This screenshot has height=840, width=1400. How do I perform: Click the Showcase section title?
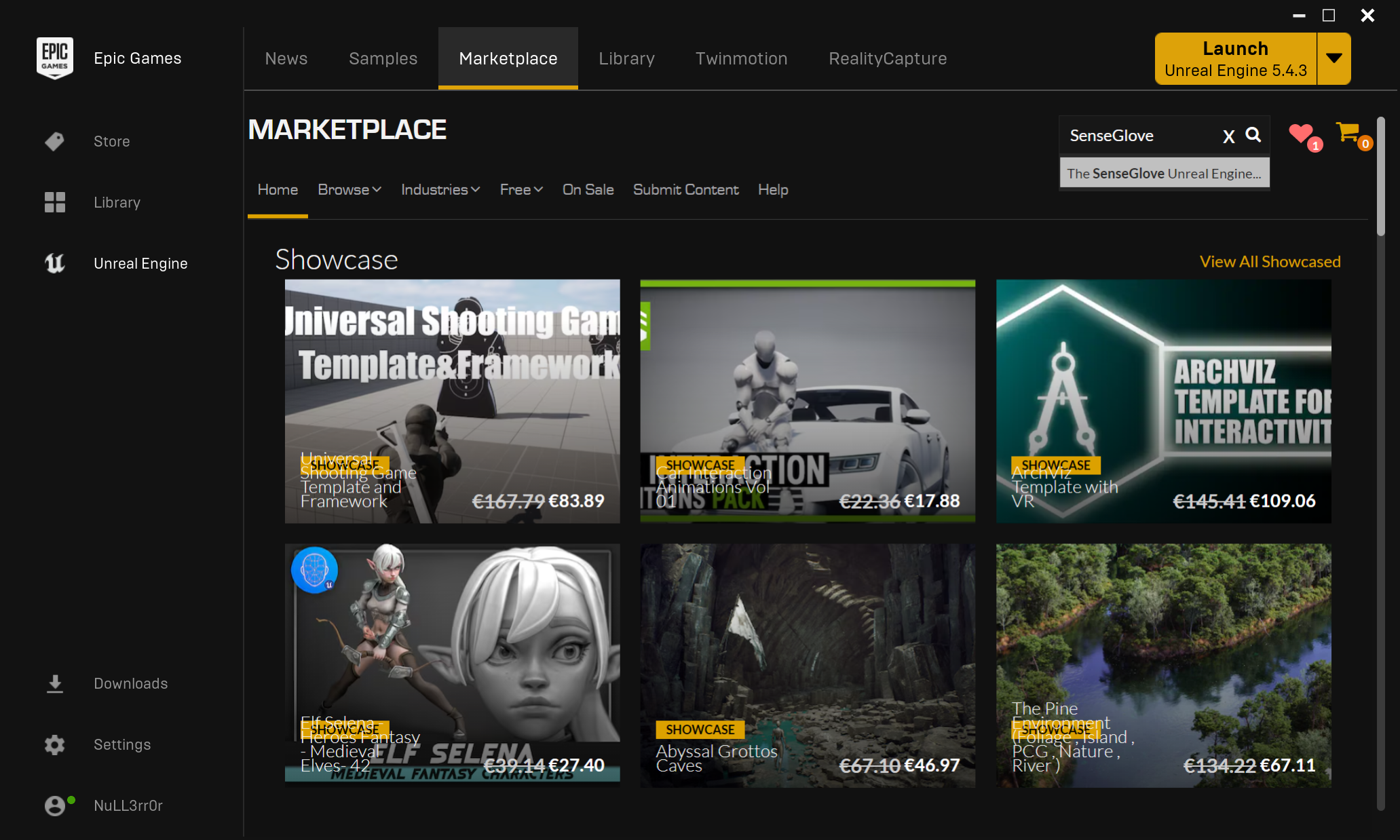click(x=336, y=260)
